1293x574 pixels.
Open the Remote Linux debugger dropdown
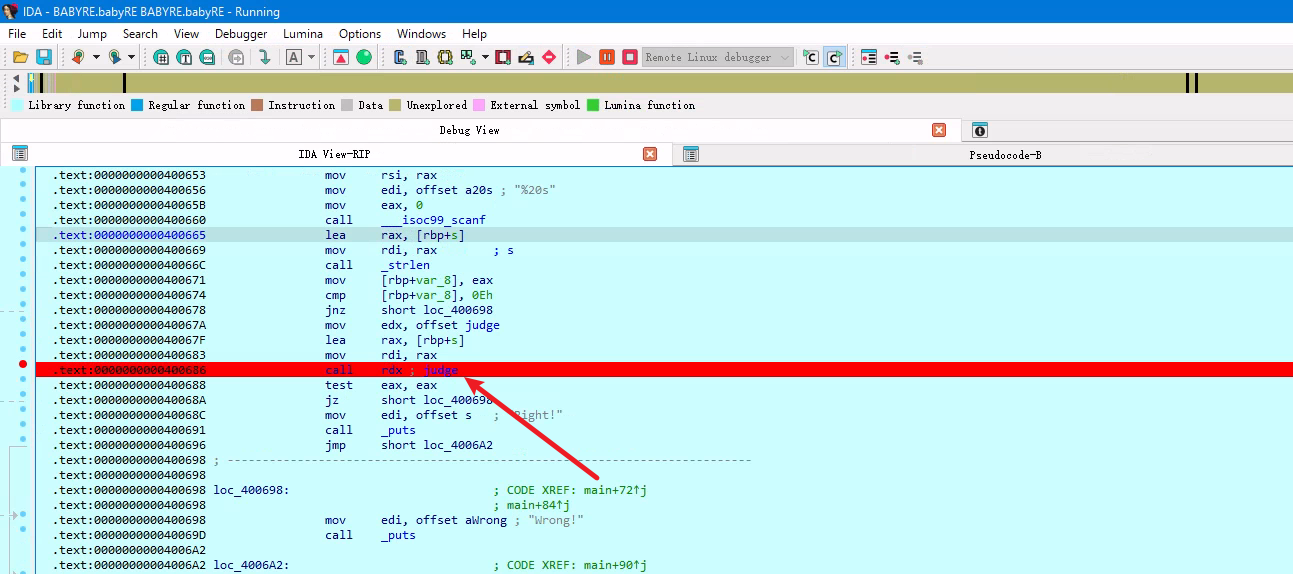(x=784, y=57)
